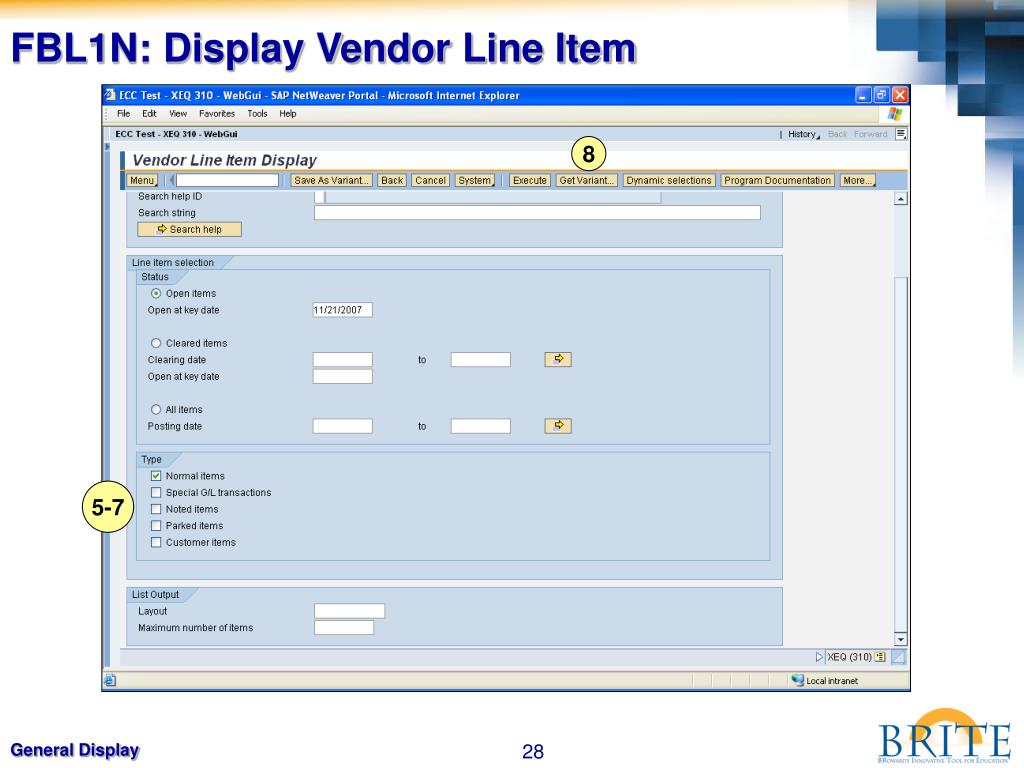Uncheck the Normal items checkbox

pyautogui.click(x=155, y=475)
